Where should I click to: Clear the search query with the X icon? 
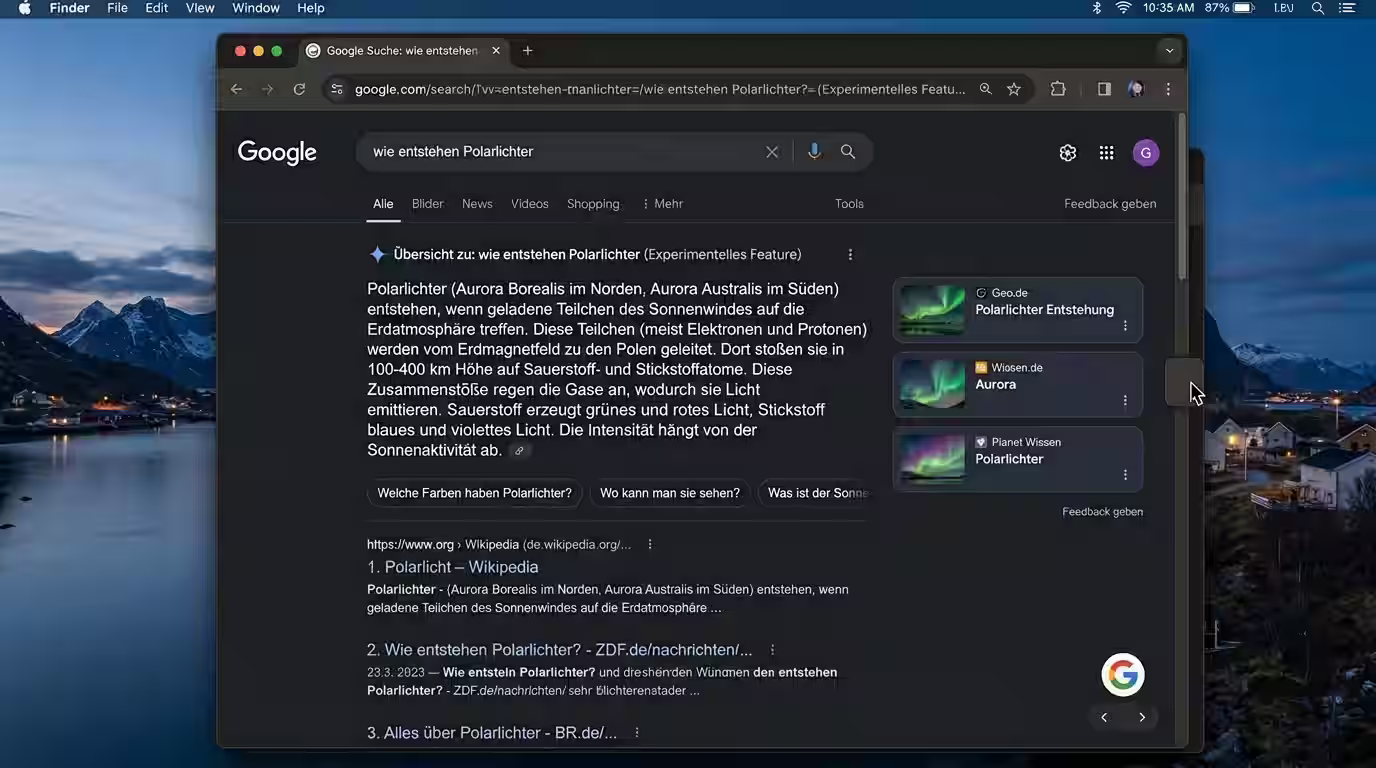click(x=772, y=151)
